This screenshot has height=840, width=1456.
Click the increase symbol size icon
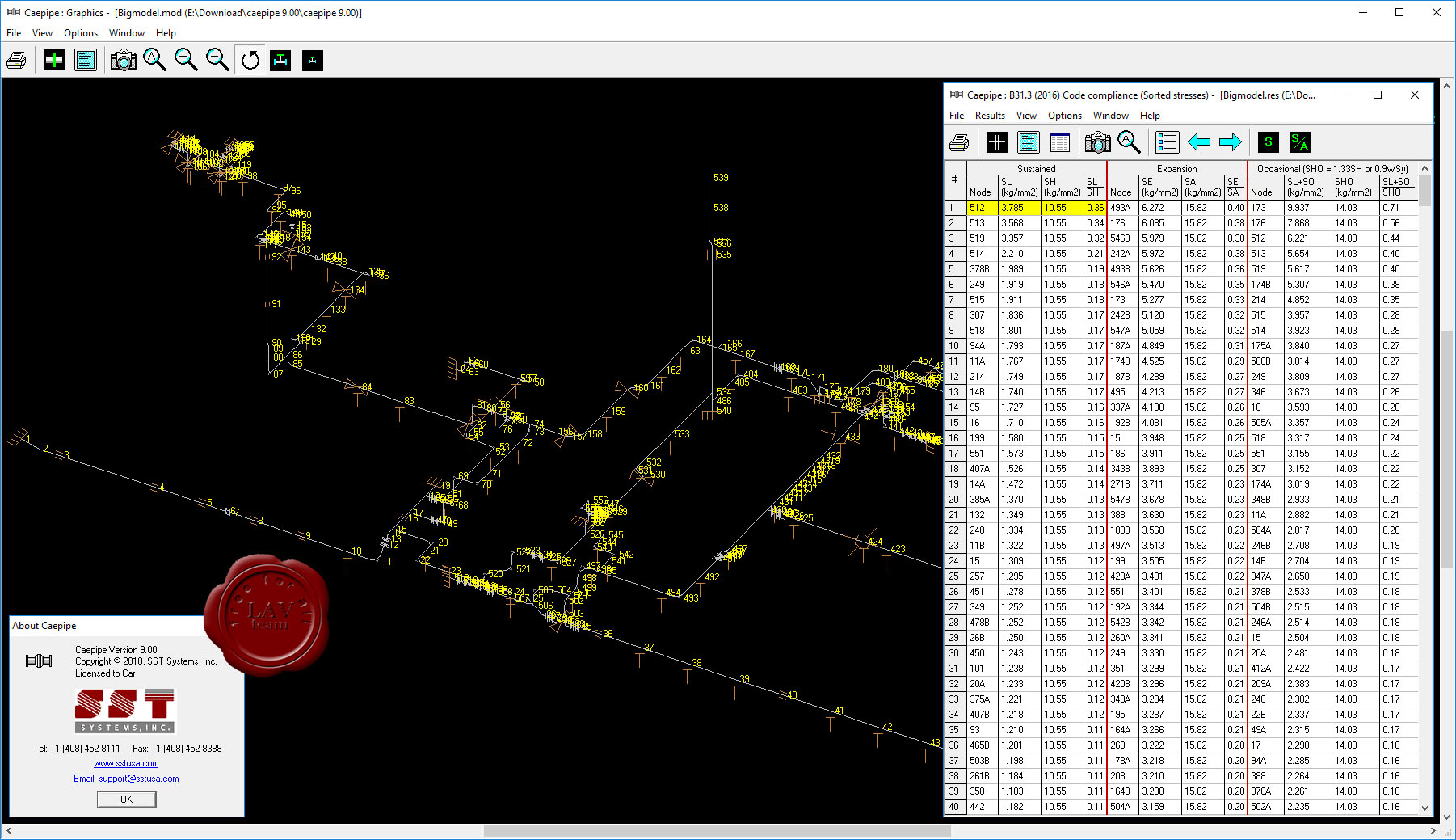pos(280,60)
